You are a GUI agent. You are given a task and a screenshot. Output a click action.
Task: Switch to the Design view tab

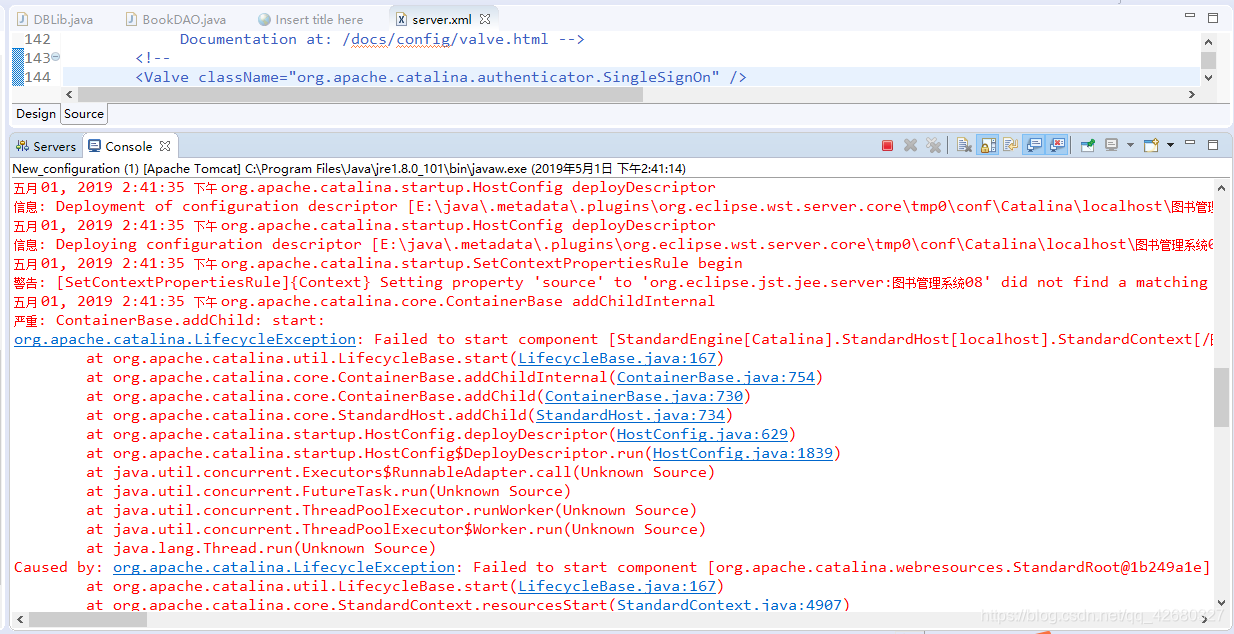[36, 114]
